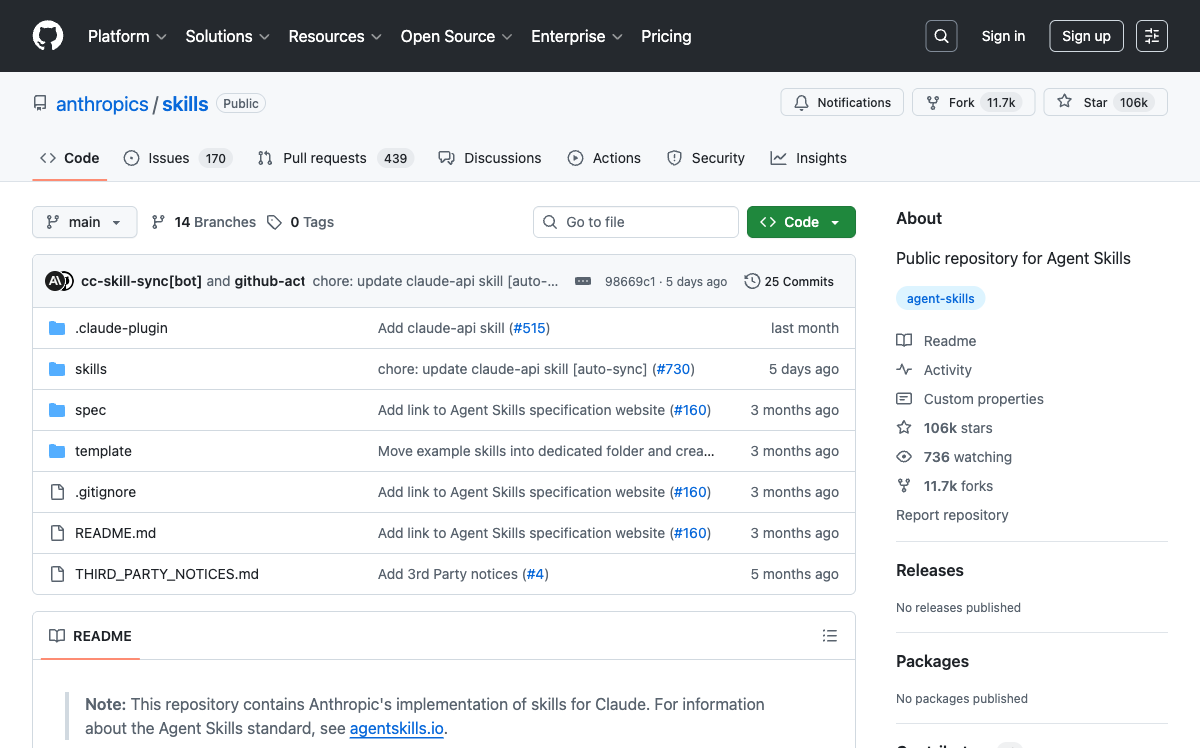The image size is (1200, 748).
Task: Click the GitHub home logo icon
Action: tap(47, 36)
